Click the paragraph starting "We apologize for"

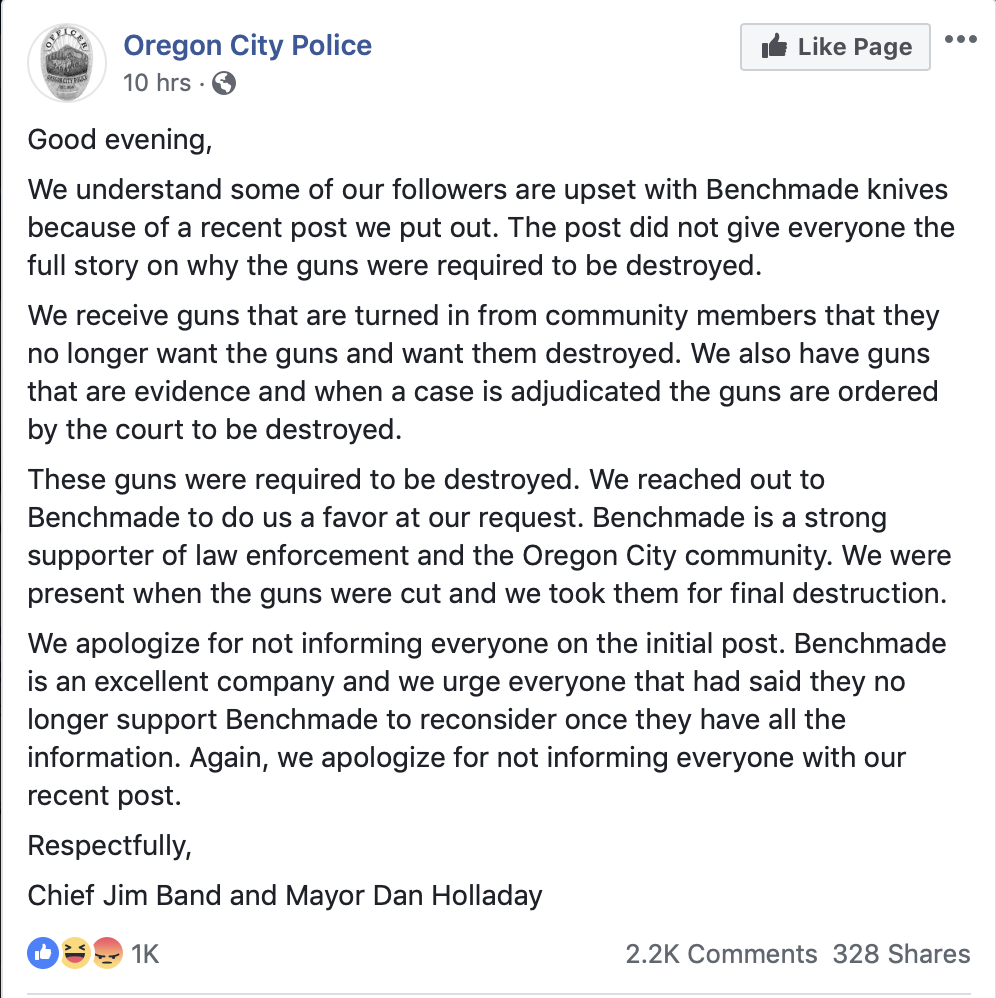(x=486, y=718)
